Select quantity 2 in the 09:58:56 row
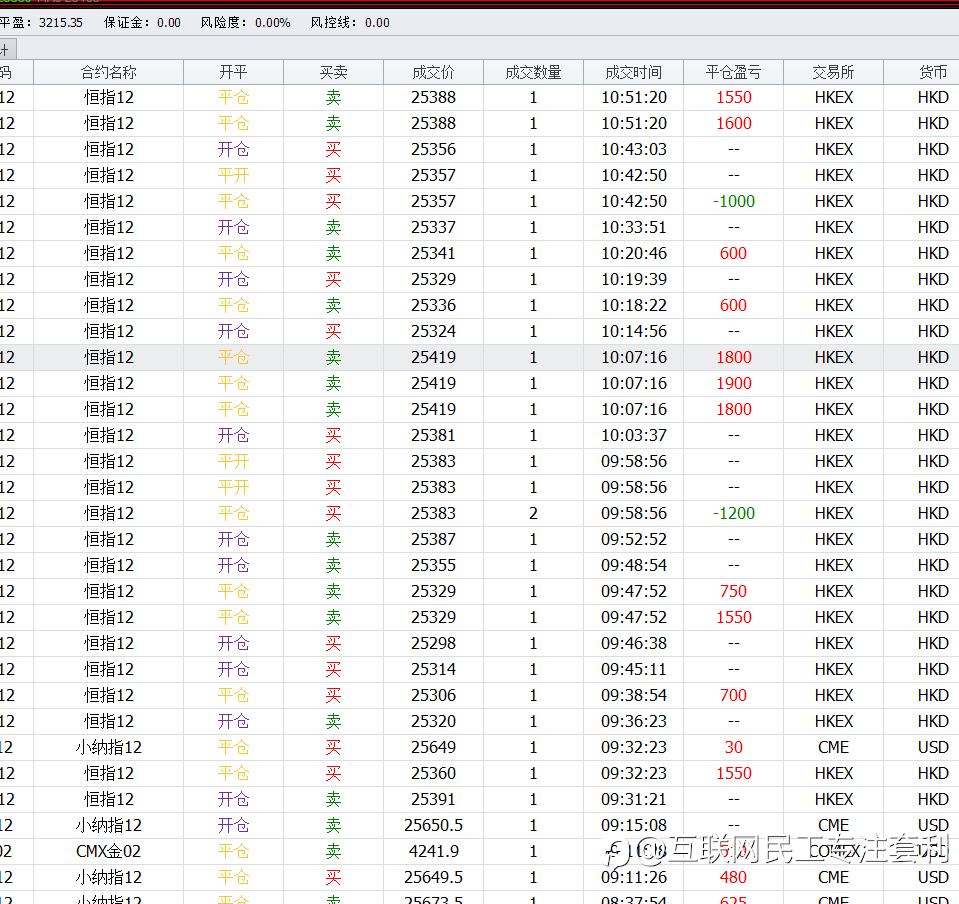959x904 pixels. point(533,513)
